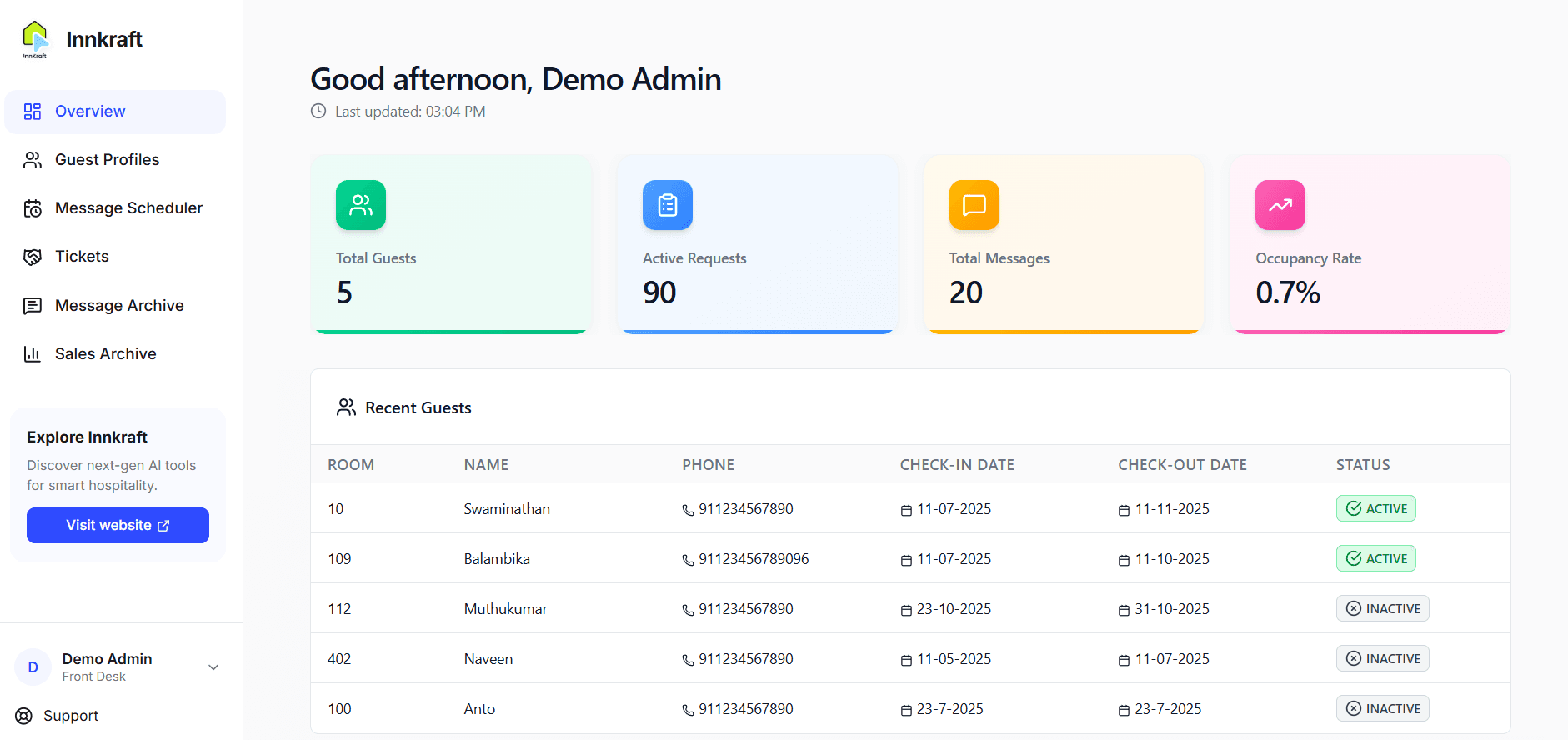Click the Recent Guests heading text

tap(418, 407)
